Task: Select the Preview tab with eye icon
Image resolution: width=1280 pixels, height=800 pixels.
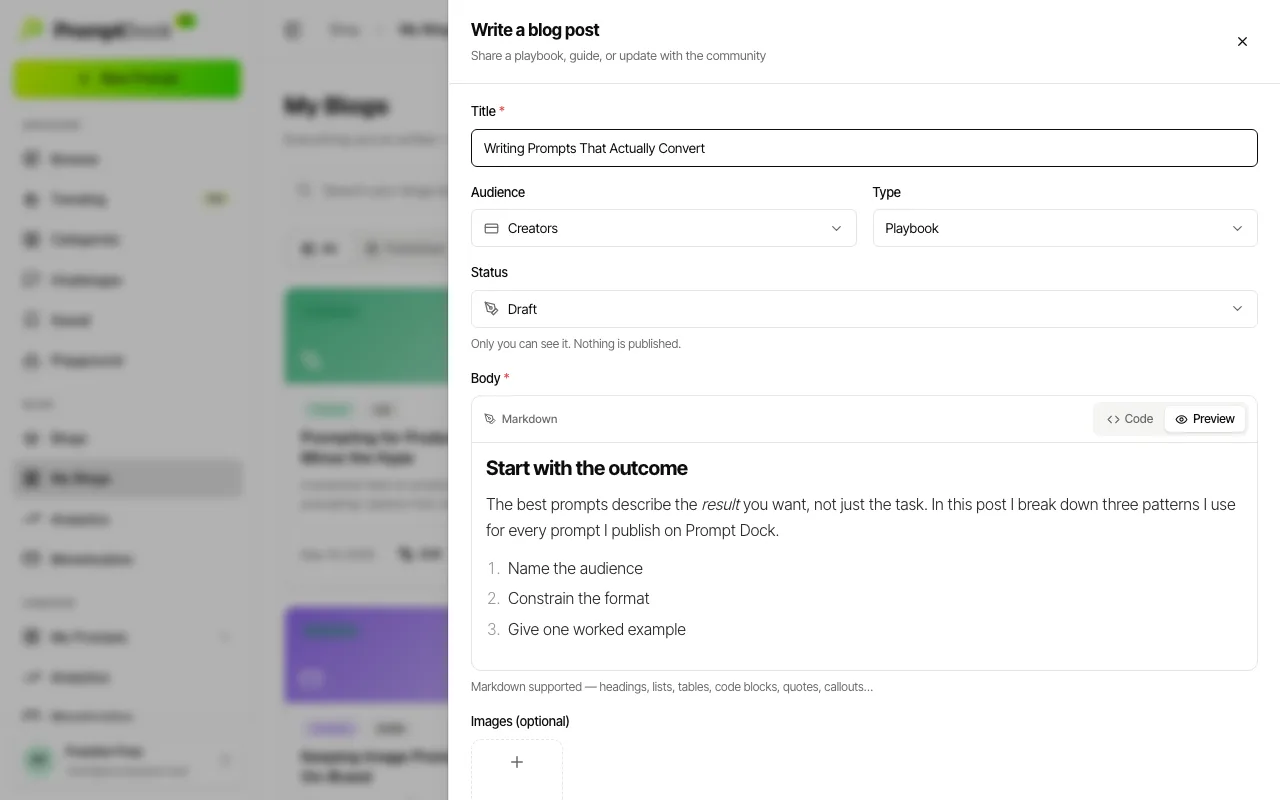Action: point(1205,419)
